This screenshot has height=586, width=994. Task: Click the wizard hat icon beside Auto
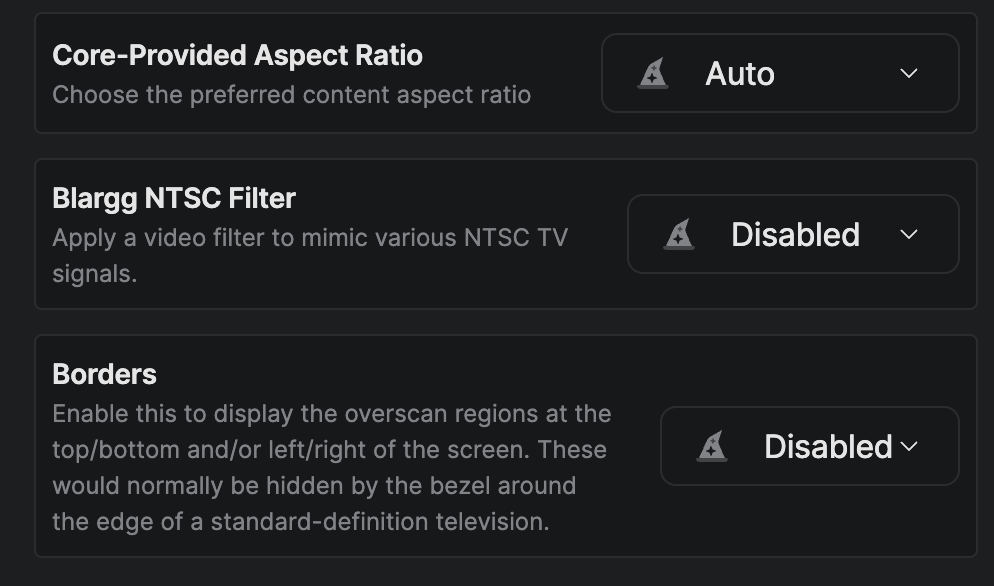pos(653,73)
